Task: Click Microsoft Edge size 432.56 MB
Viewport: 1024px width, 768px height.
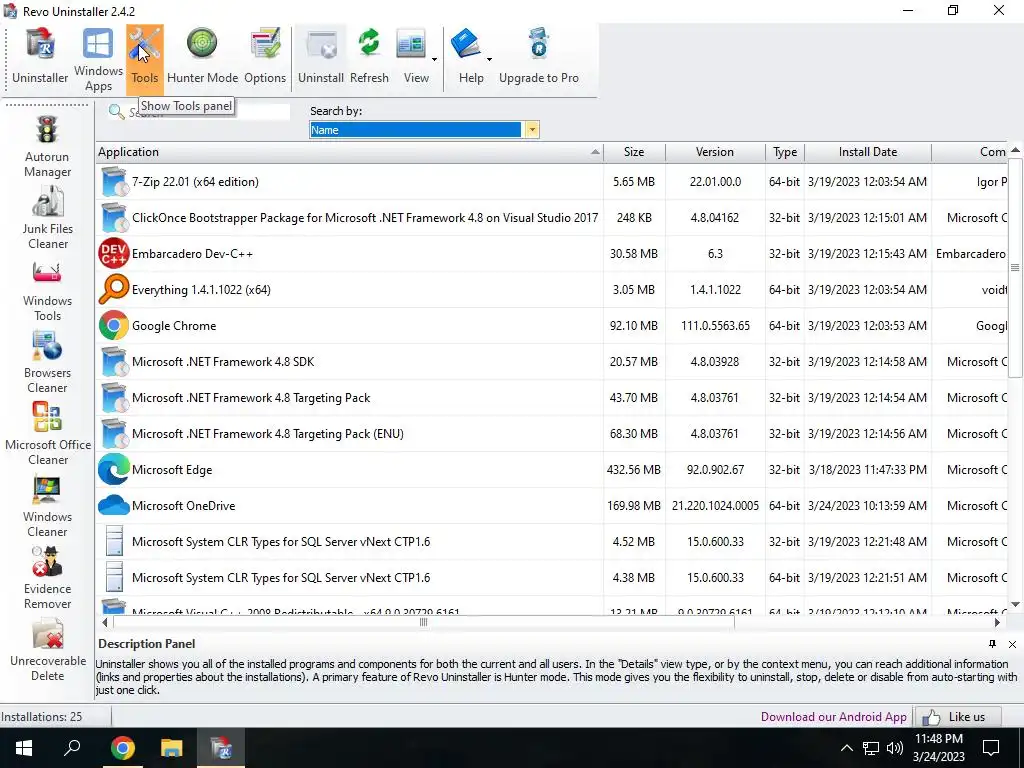Action: [633, 470]
